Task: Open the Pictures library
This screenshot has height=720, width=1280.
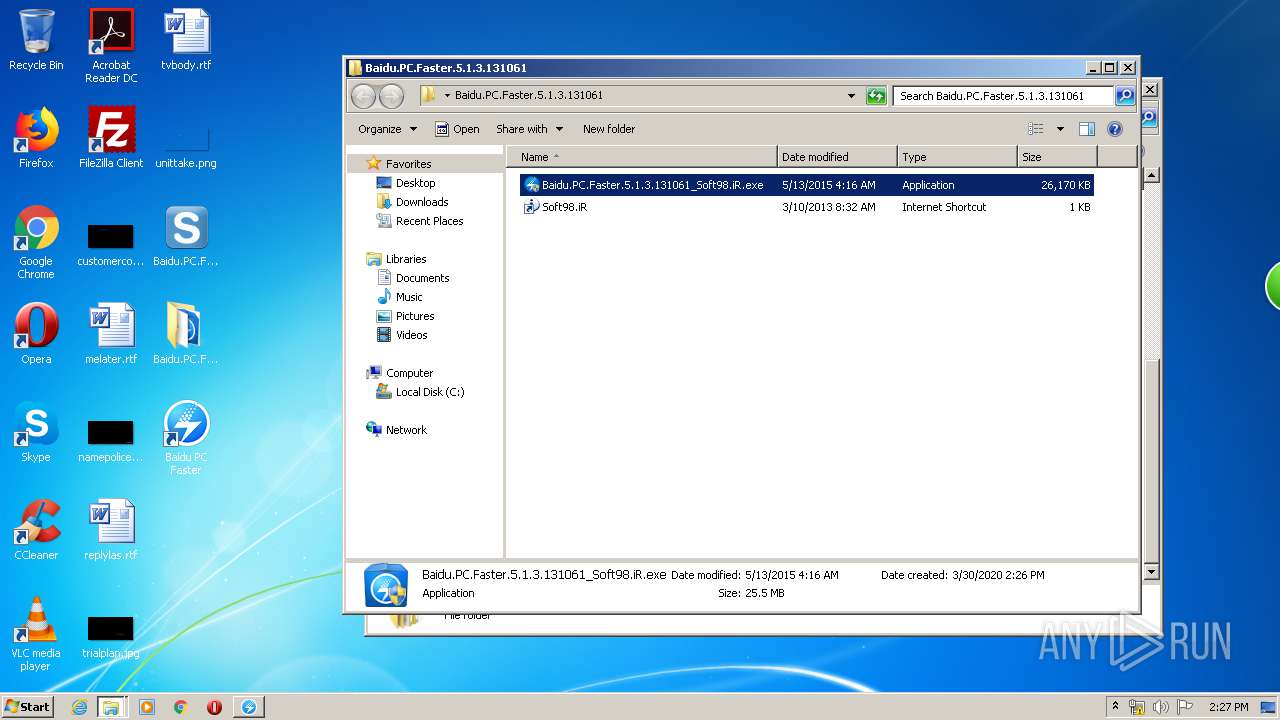Action: [x=415, y=316]
